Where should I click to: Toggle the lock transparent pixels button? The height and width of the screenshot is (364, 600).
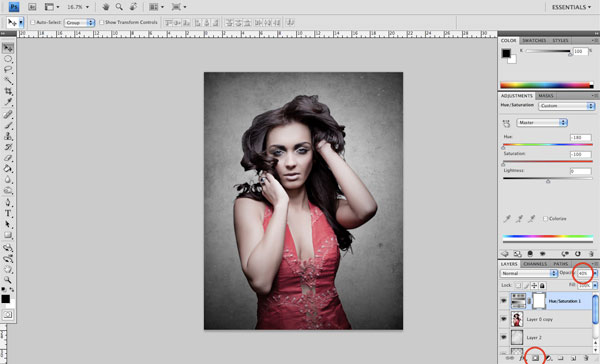518,286
